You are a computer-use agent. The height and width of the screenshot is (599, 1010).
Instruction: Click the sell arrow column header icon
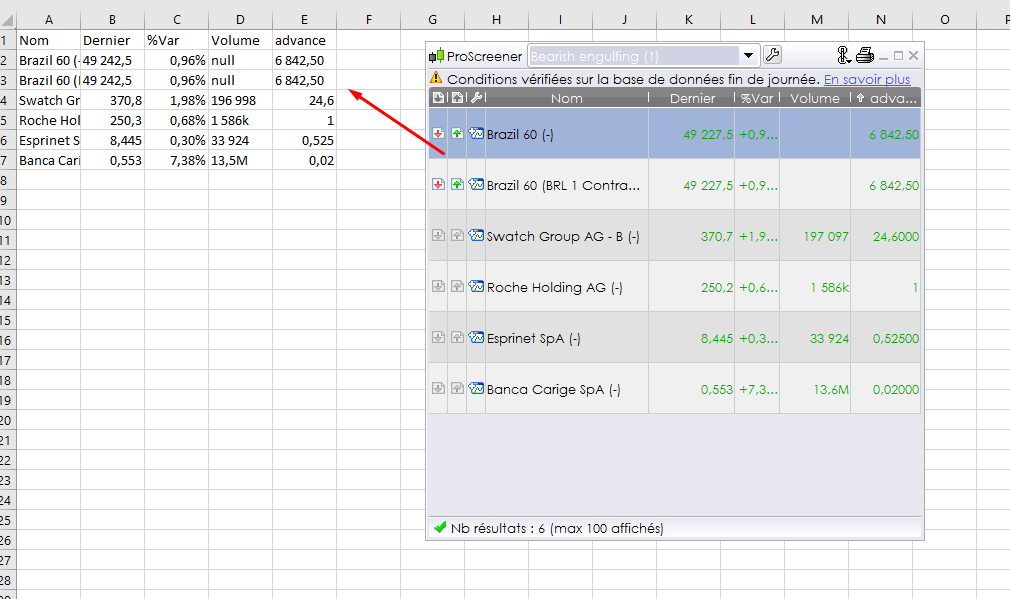coord(438,98)
